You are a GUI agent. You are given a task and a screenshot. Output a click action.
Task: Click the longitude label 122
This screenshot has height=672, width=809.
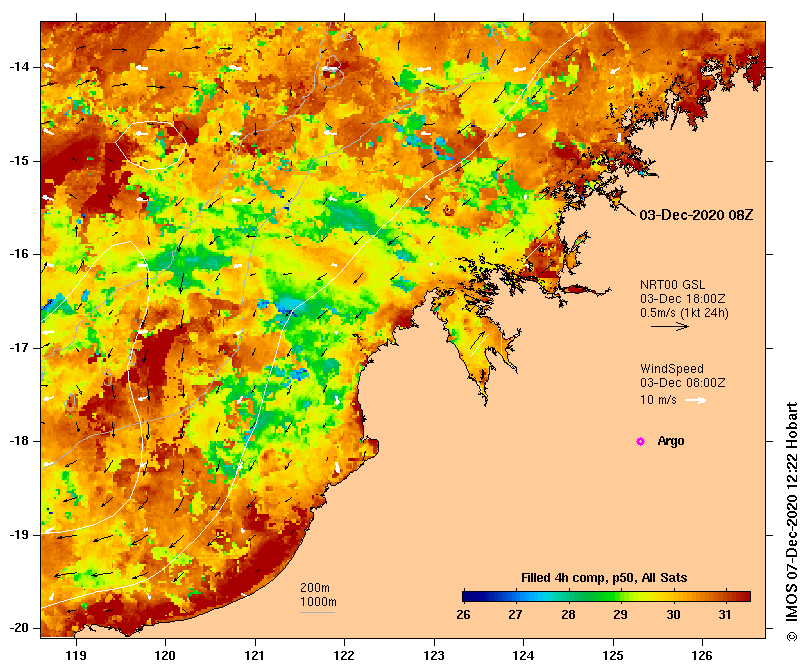(x=345, y=656)
